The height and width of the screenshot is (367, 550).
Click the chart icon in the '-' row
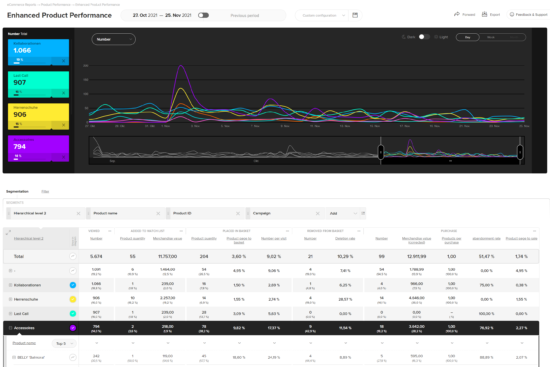click(73, 271)
